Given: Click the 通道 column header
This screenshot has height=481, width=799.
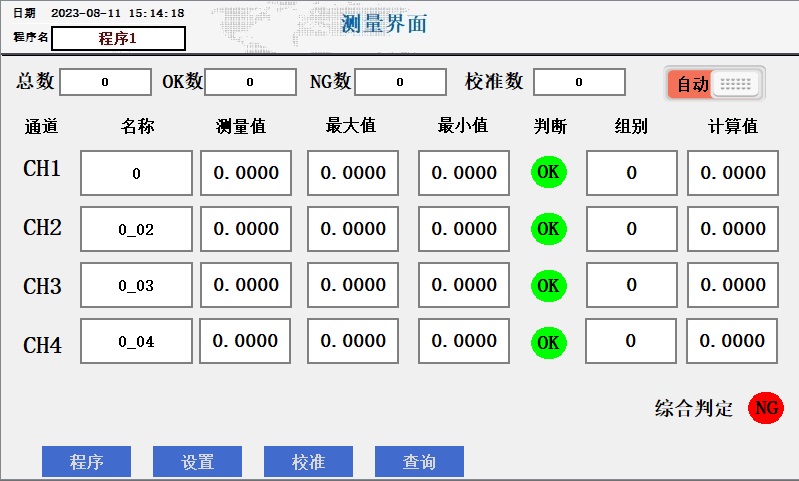Looking at the screenshot, I should click(x=41, y=126).
